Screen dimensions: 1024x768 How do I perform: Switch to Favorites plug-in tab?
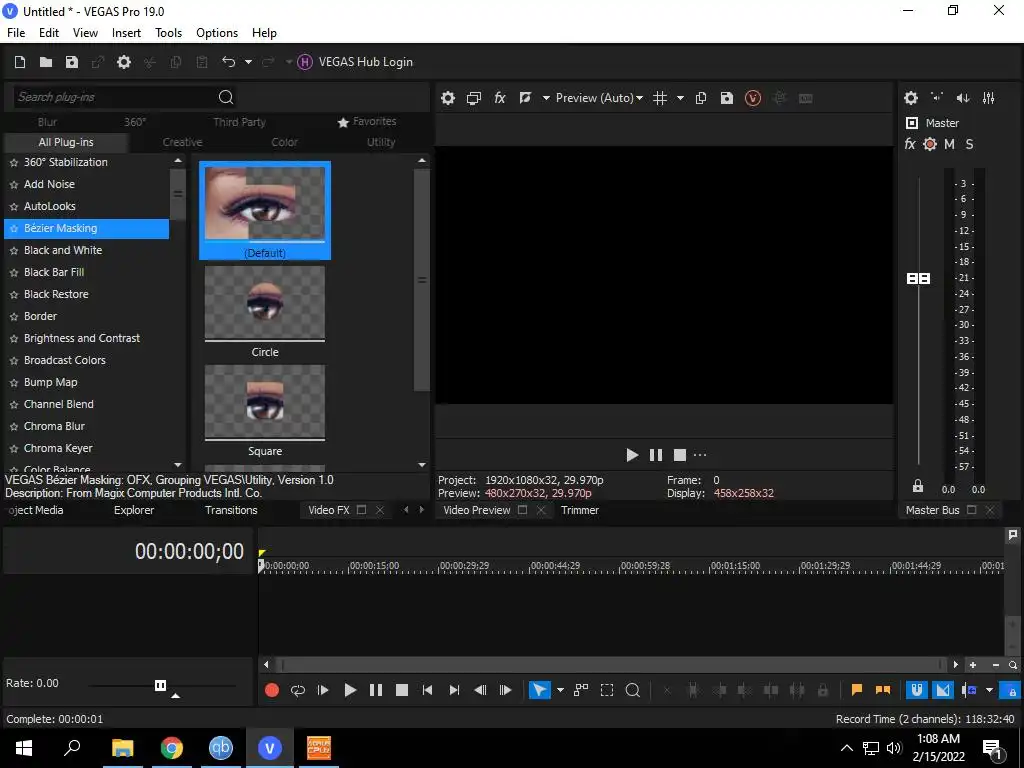pos(367,121)
